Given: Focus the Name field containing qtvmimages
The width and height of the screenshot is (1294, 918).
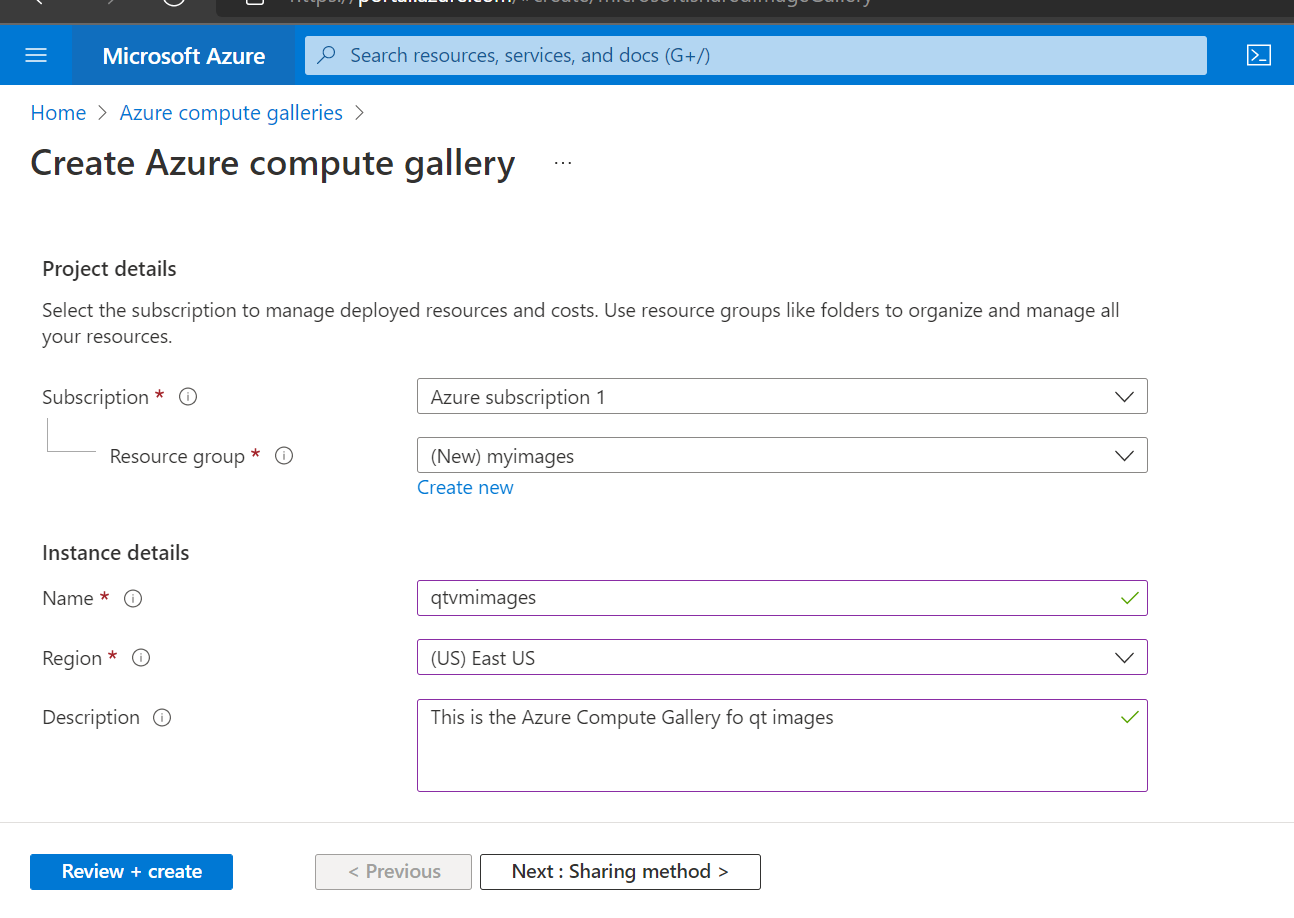Looking at the screenshot, I should click(782, 598).
